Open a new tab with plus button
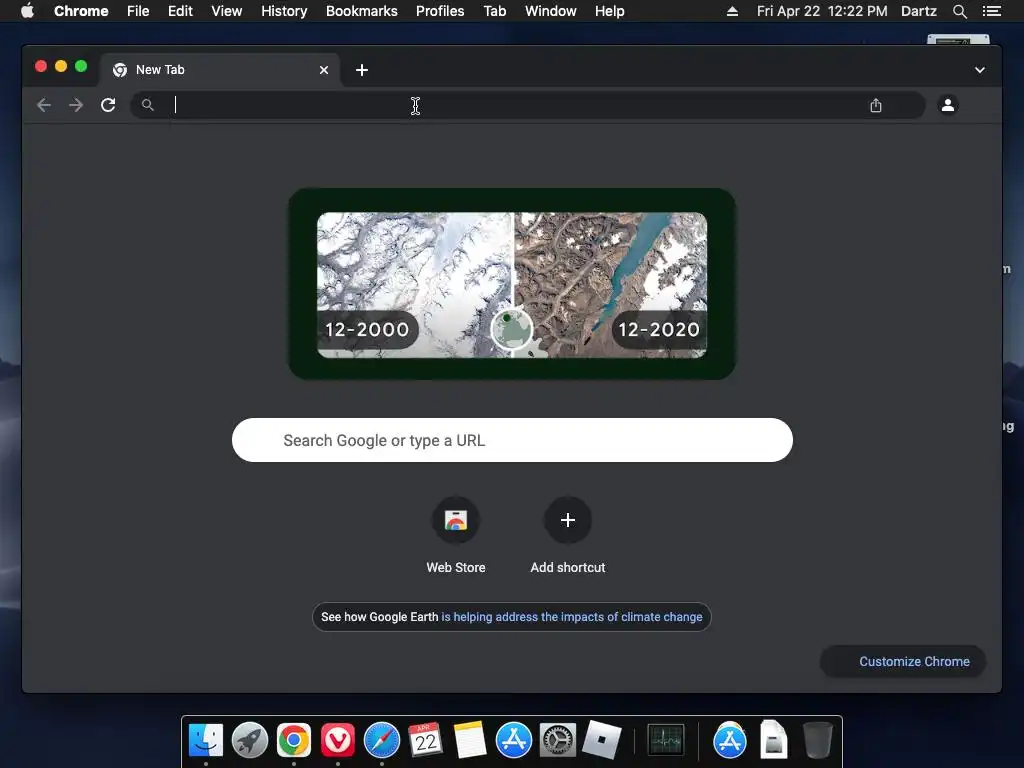 [362, 70]
